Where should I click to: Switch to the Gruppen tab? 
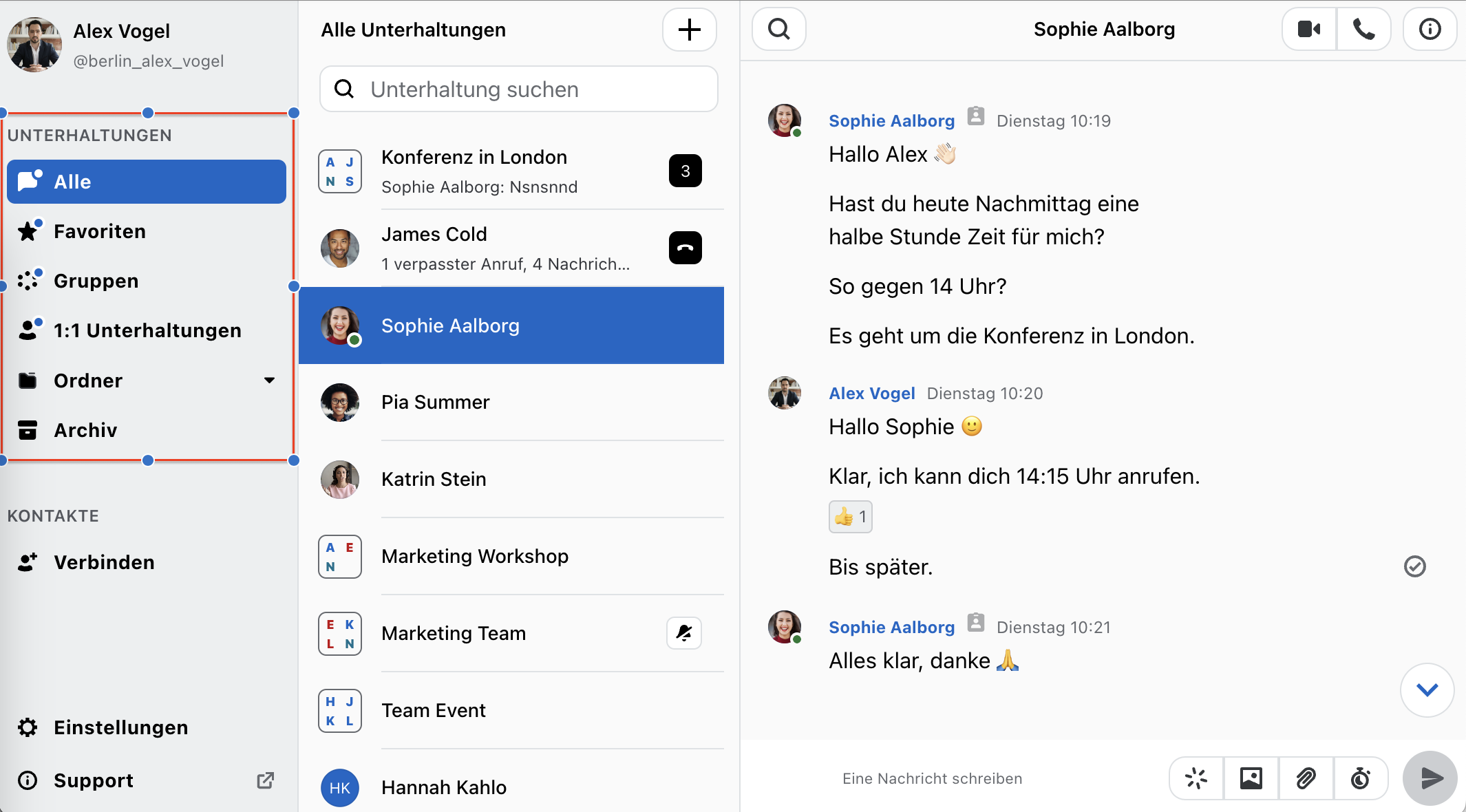pos(96,281)
